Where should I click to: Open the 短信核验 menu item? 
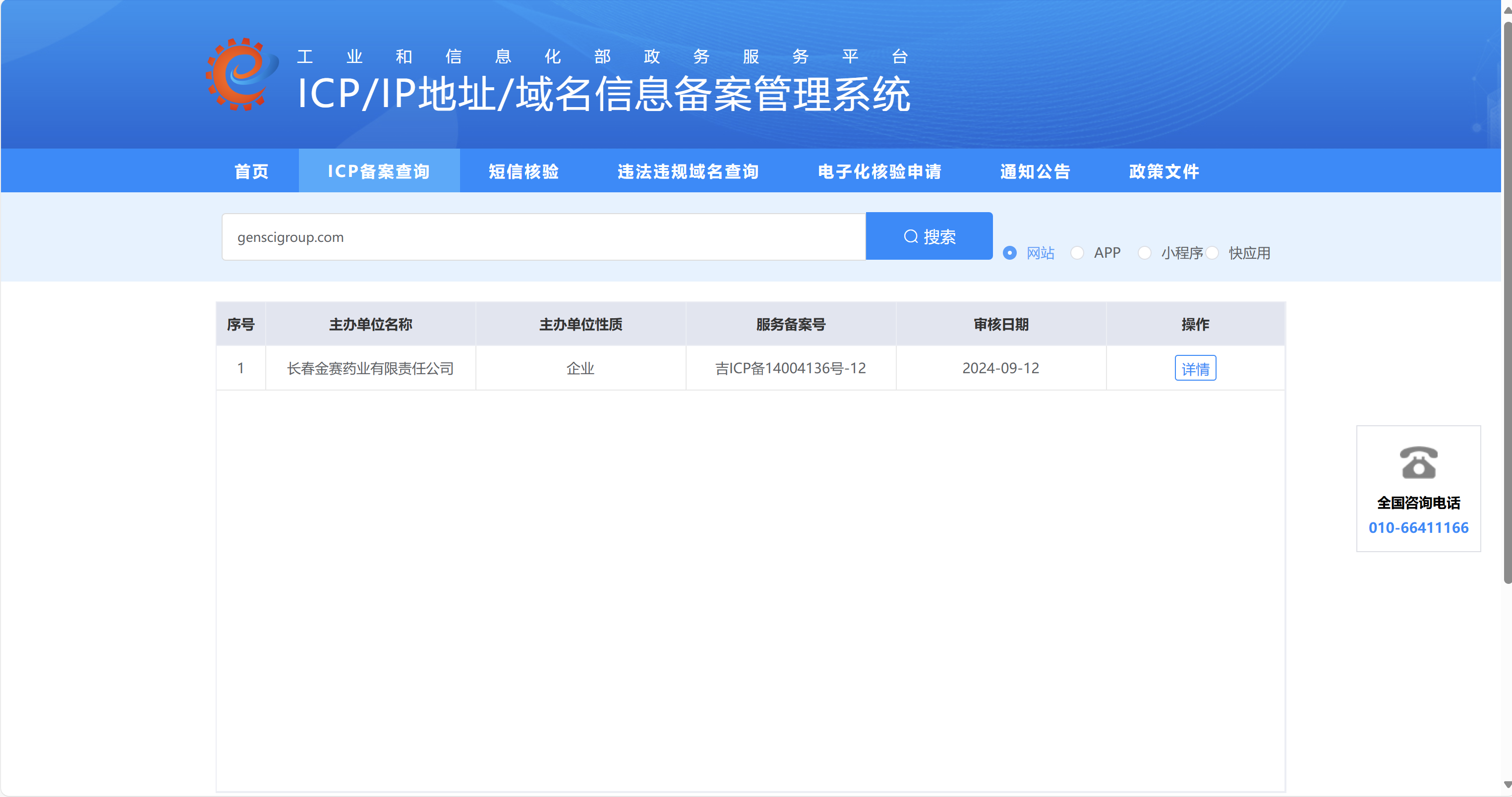click(x=523, y=171)
